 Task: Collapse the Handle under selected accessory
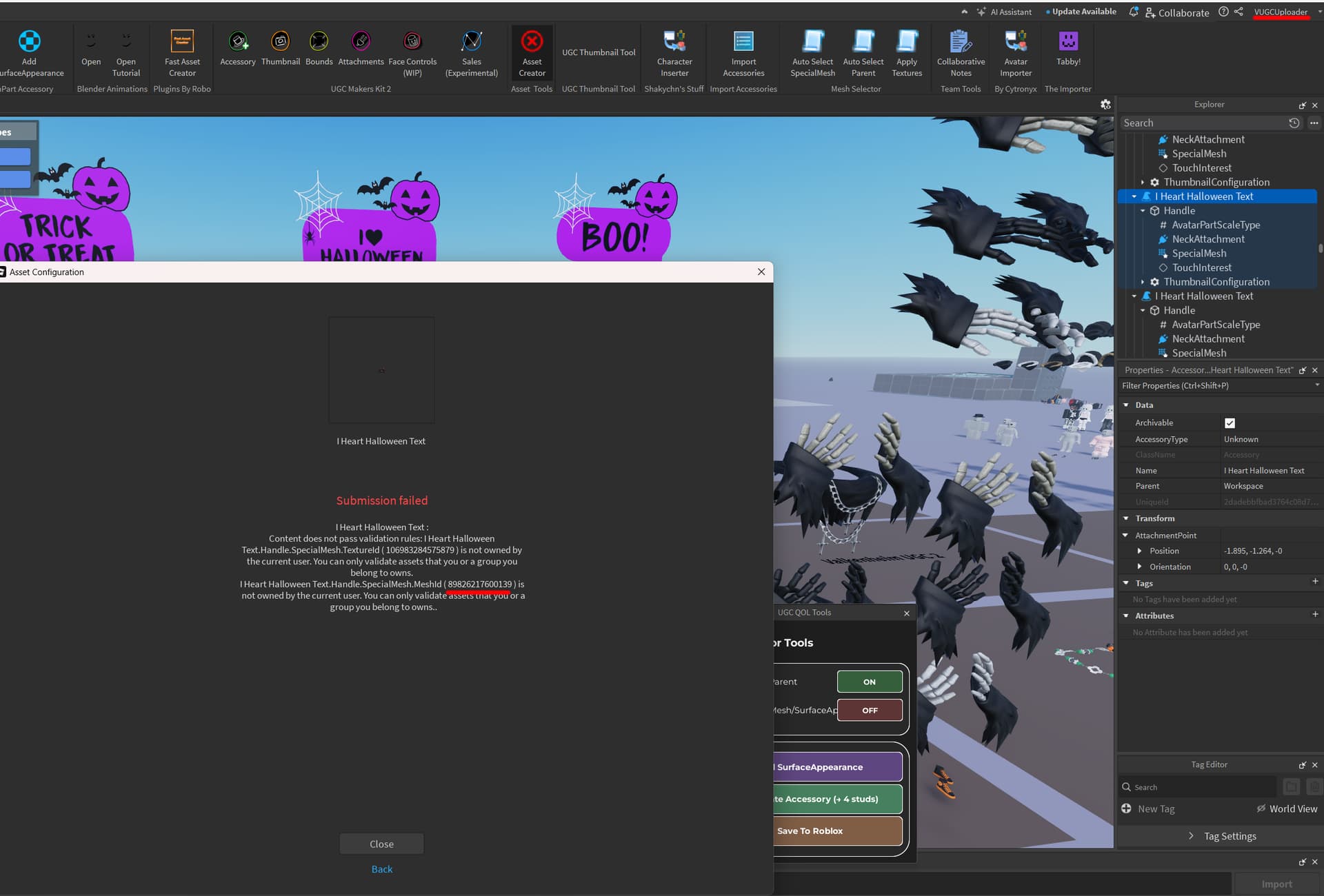click(1143, 211)
